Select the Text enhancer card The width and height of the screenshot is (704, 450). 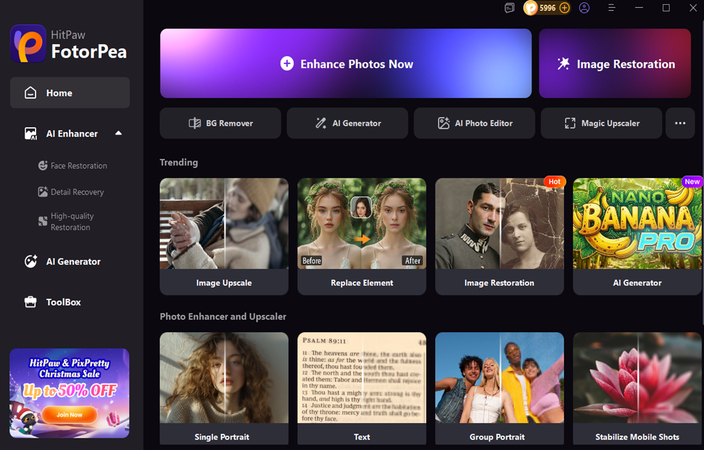pos(362,388)
